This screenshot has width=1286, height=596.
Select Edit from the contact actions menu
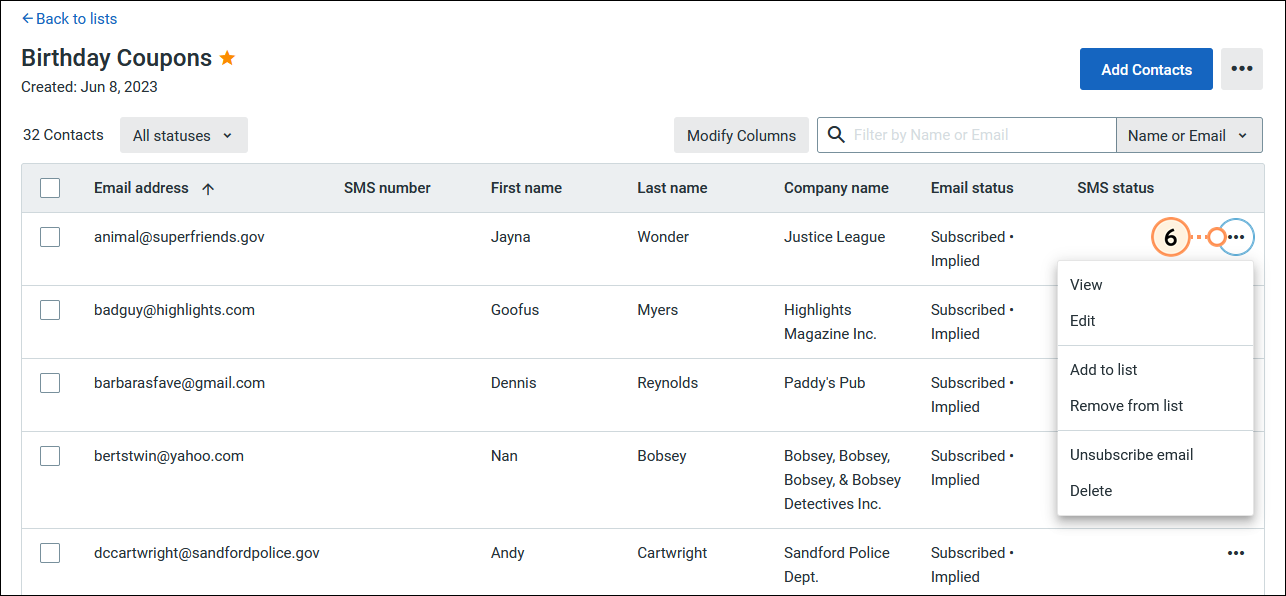(x=1082, y=320)
